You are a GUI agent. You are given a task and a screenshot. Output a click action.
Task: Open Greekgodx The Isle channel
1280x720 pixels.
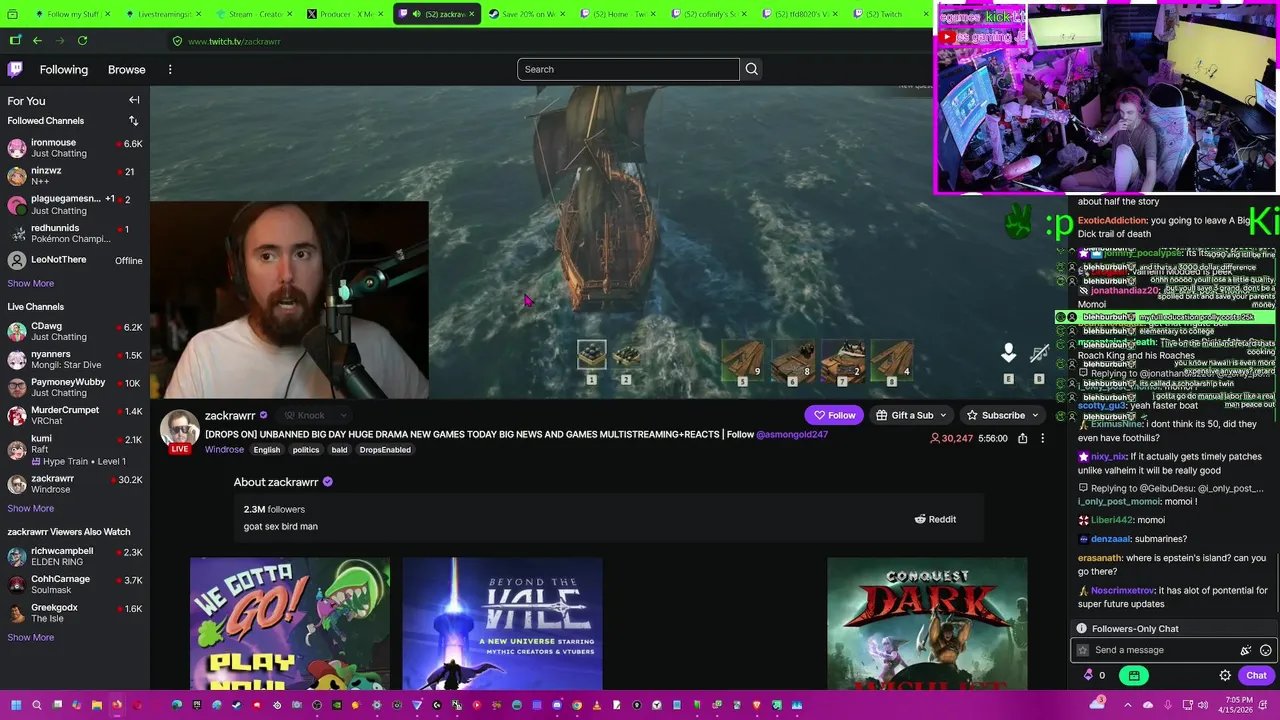(75, 612)
